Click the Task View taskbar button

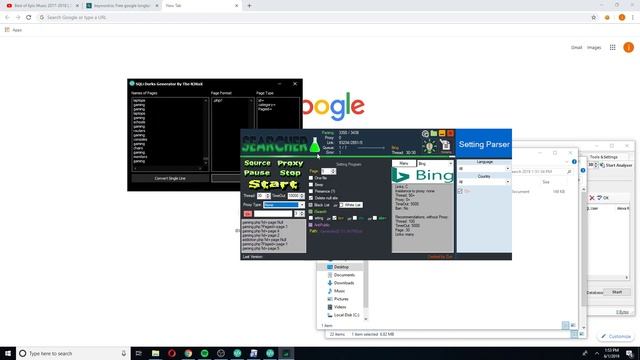pos(139,353)
